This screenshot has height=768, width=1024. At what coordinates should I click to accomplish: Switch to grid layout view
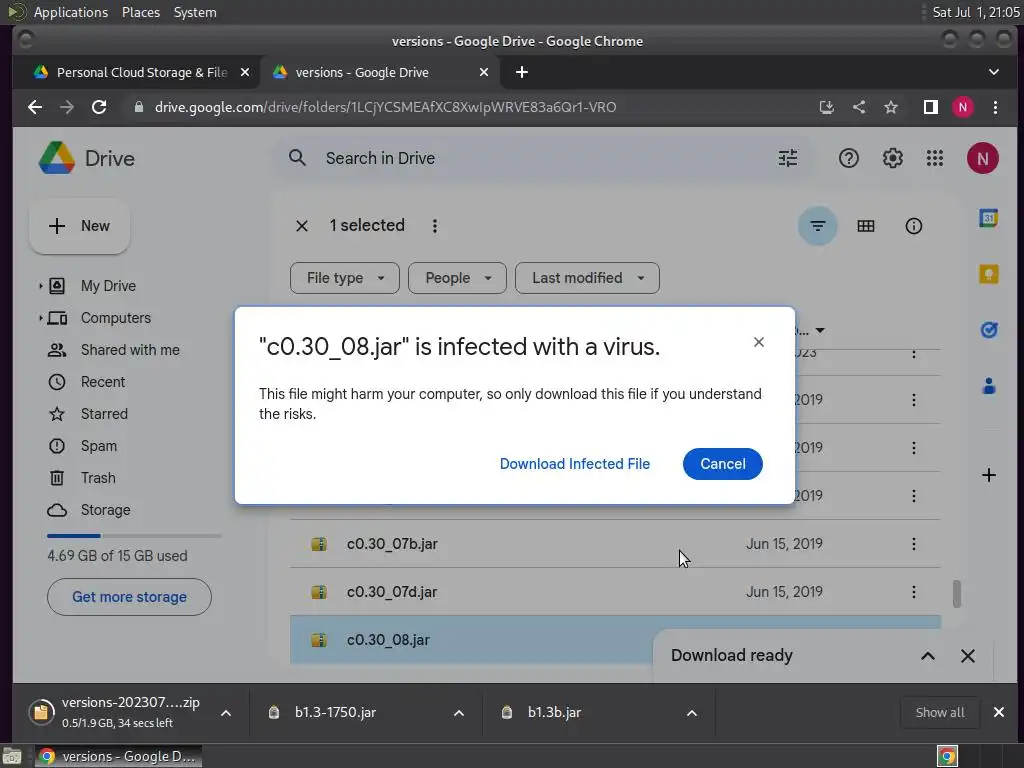coord(865,226)
